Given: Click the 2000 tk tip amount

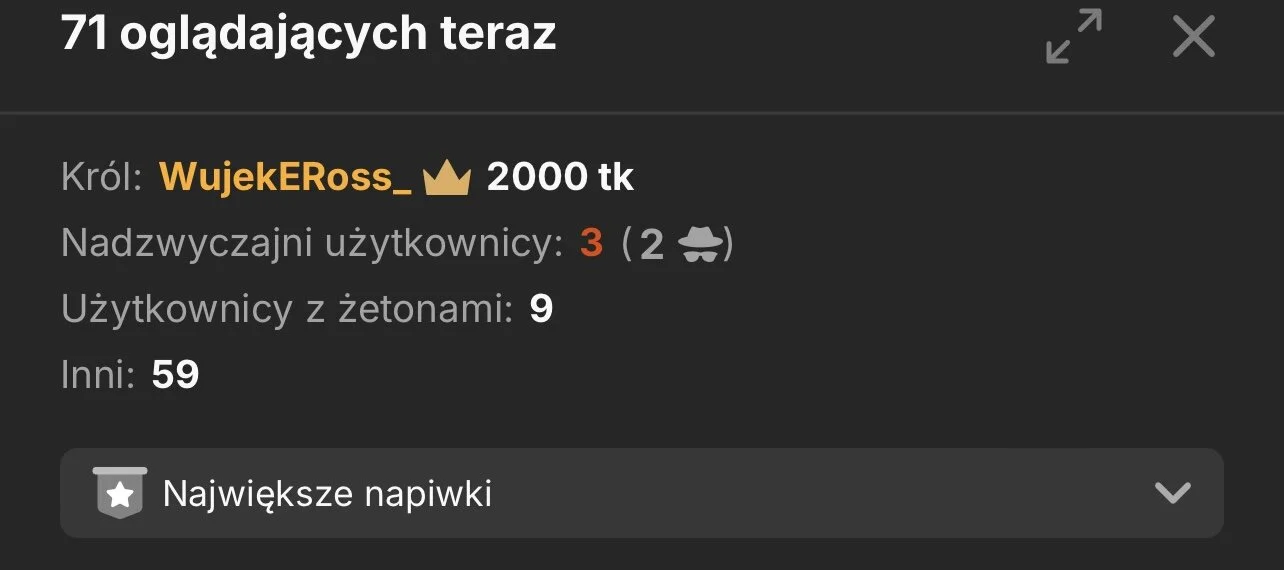Looking at the screenshot, I should [x=560, y=178].
